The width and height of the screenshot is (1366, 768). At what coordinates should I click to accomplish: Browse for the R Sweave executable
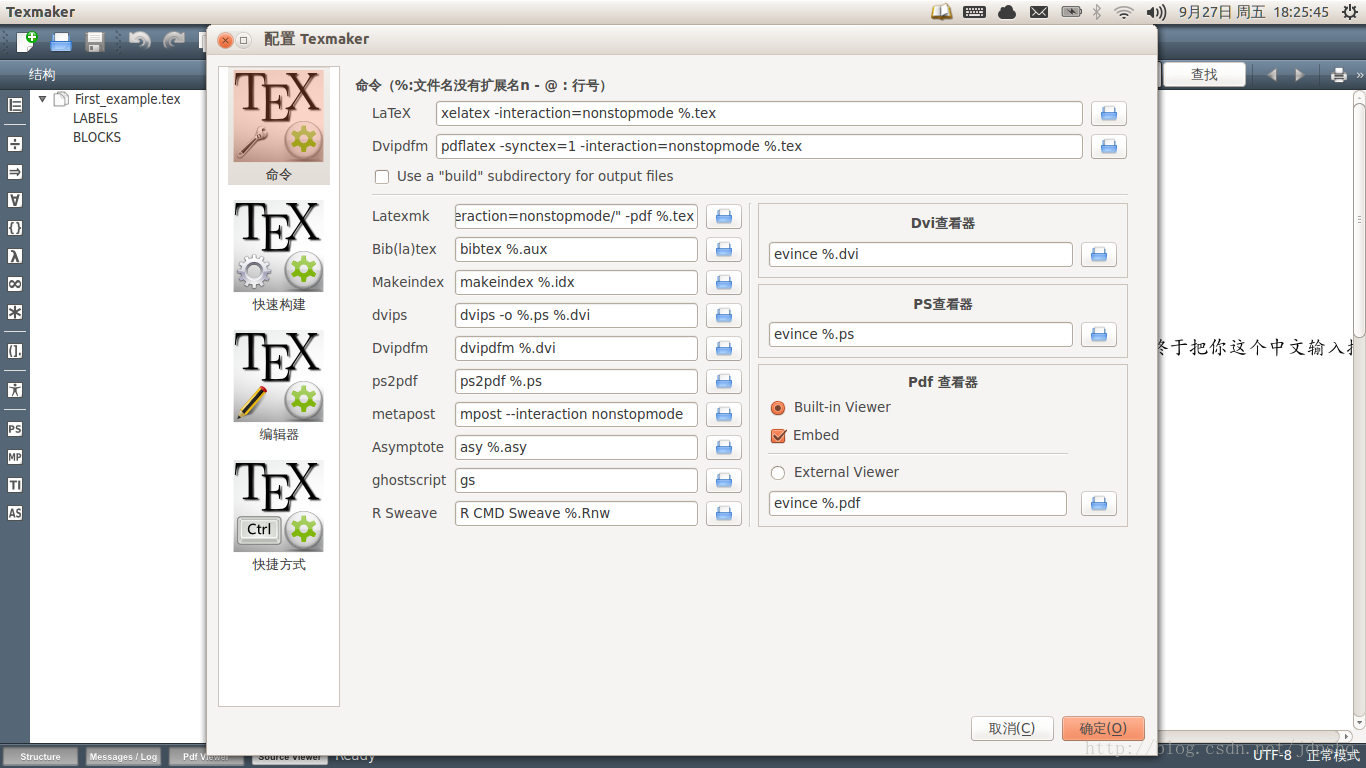click(x=724, y=513)
